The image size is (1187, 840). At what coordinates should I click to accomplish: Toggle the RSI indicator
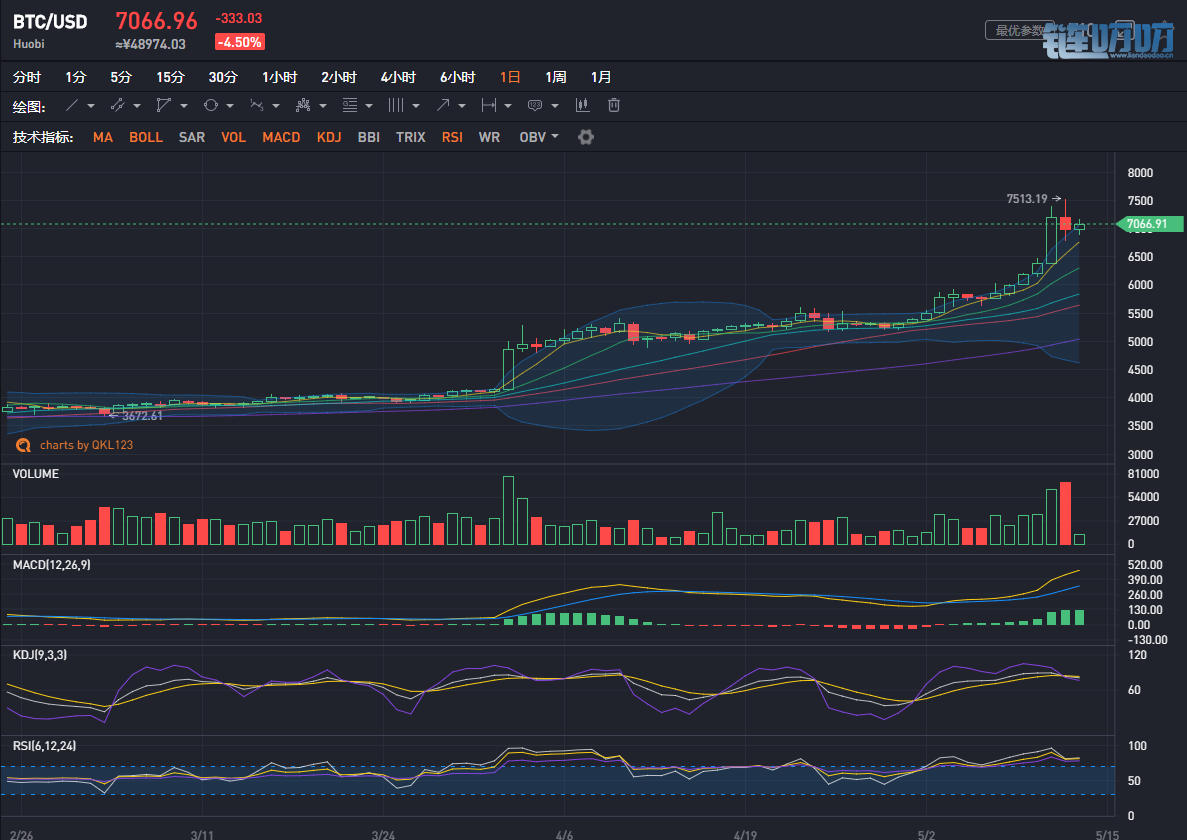click(452, 137)
